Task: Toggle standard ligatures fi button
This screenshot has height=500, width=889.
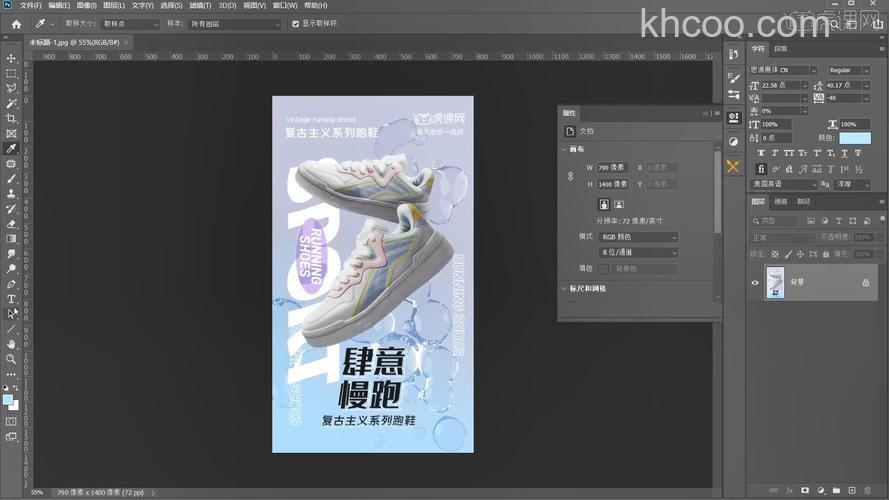Action: pos(761,169)
